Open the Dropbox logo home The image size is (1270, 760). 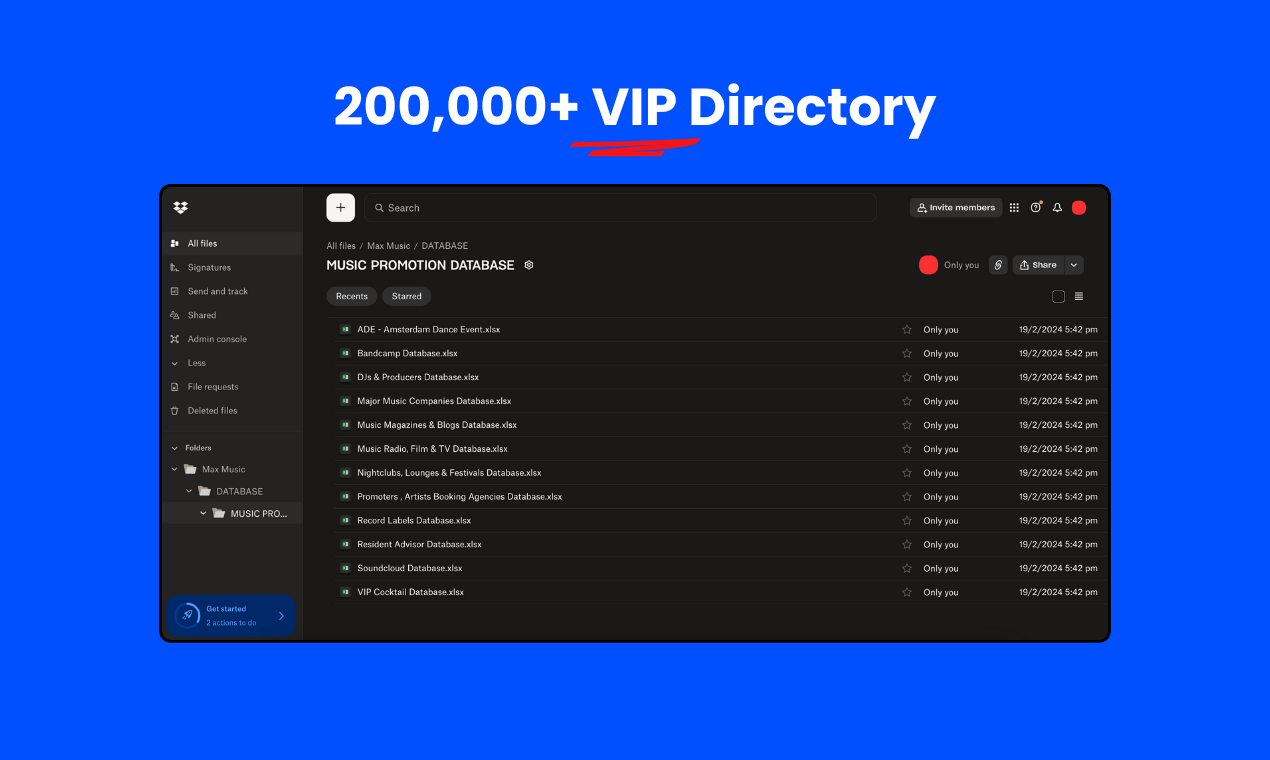click(x=180, y=208)
